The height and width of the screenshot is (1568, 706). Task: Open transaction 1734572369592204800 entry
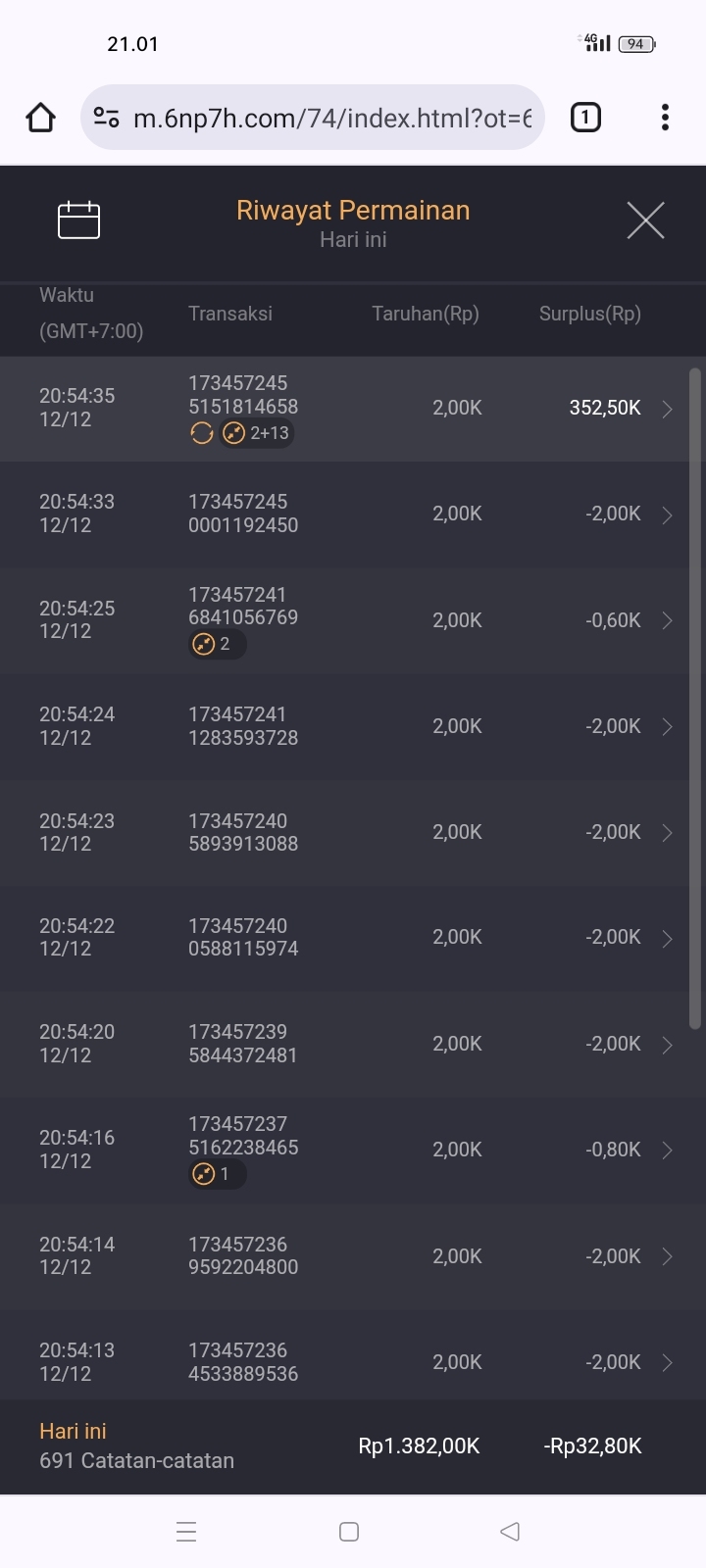coord(243,1255)
